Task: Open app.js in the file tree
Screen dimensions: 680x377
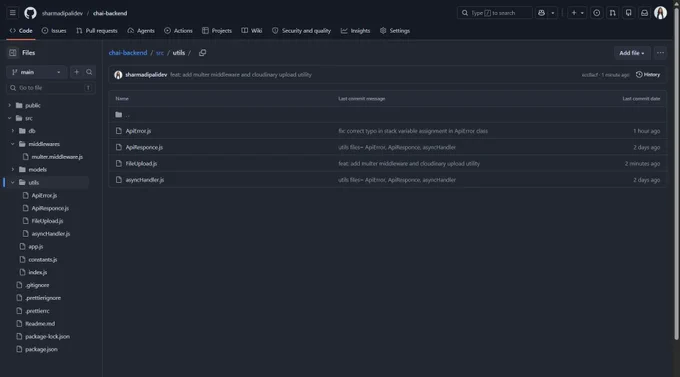Action: (36, 246)
